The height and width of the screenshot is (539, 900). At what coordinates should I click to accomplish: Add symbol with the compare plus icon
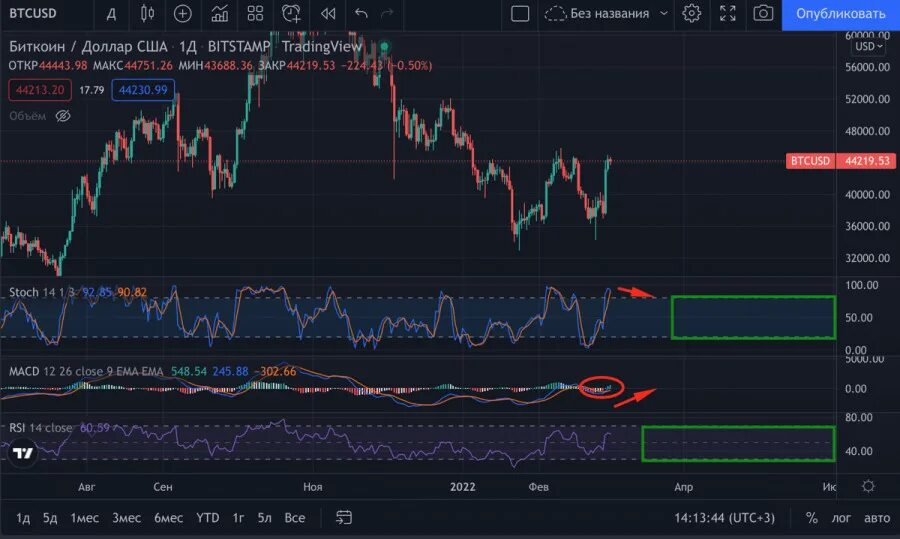pyautogui.click(x=183, y=13)
